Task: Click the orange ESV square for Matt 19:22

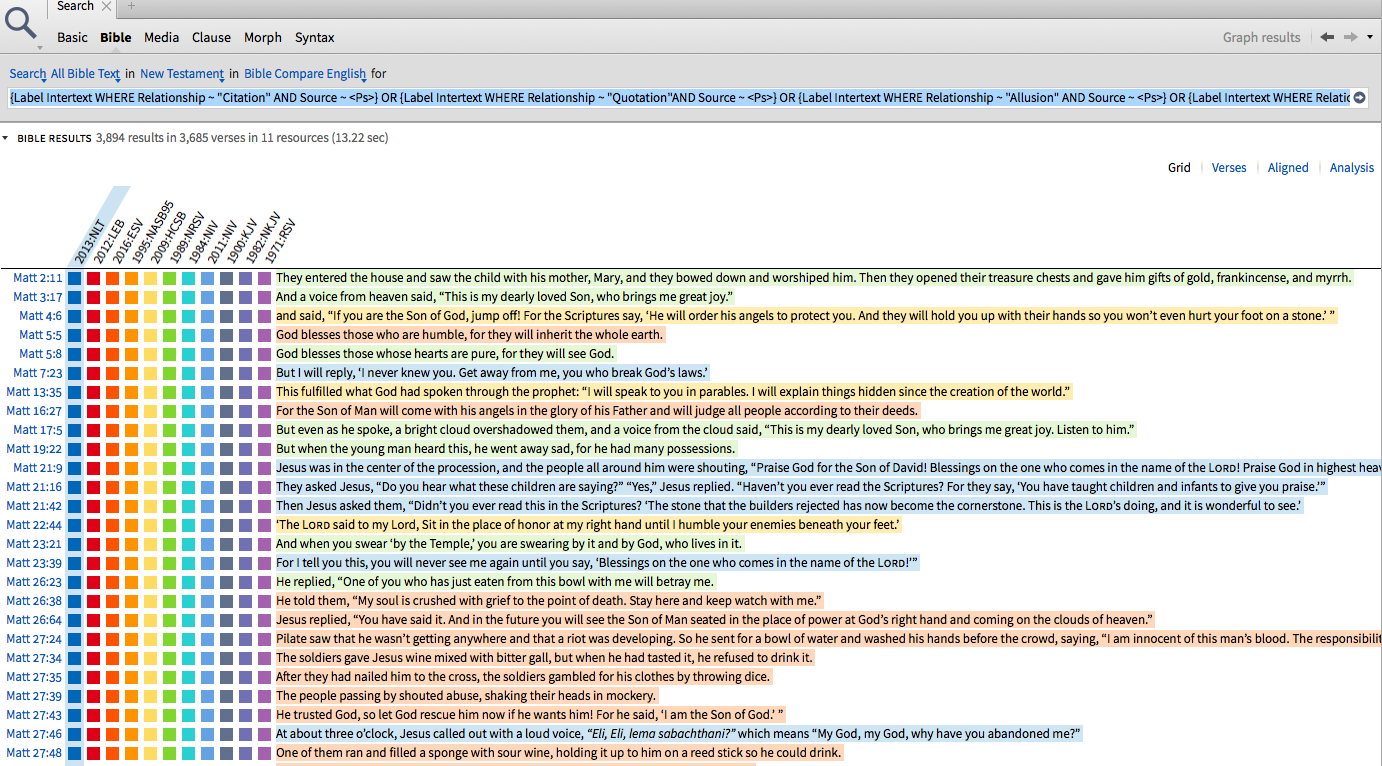Action: tap(113, 449)
